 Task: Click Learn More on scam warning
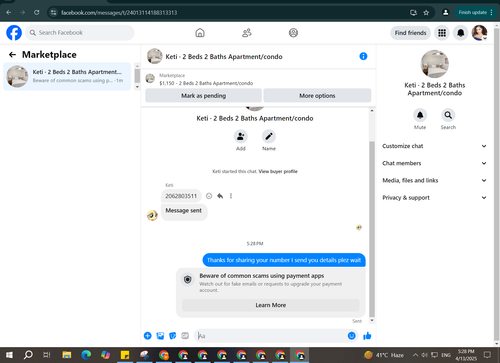pos(271,305)
